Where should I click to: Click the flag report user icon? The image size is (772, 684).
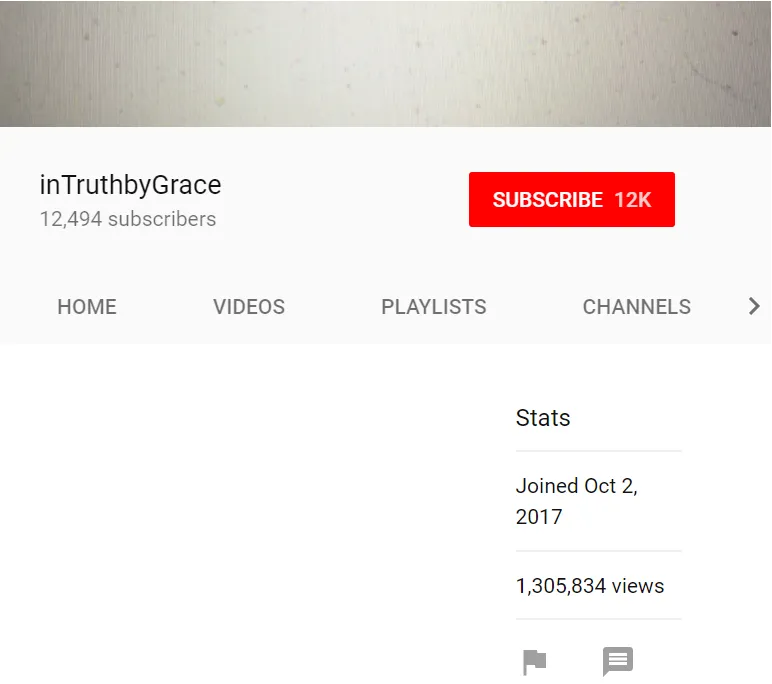point(534,662)
